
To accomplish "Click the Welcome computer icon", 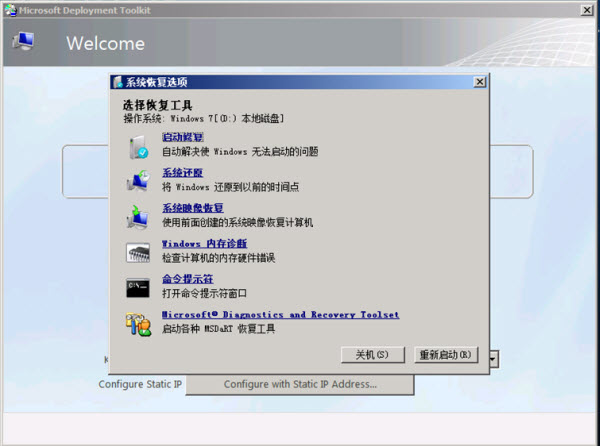I will coord(24,41).
